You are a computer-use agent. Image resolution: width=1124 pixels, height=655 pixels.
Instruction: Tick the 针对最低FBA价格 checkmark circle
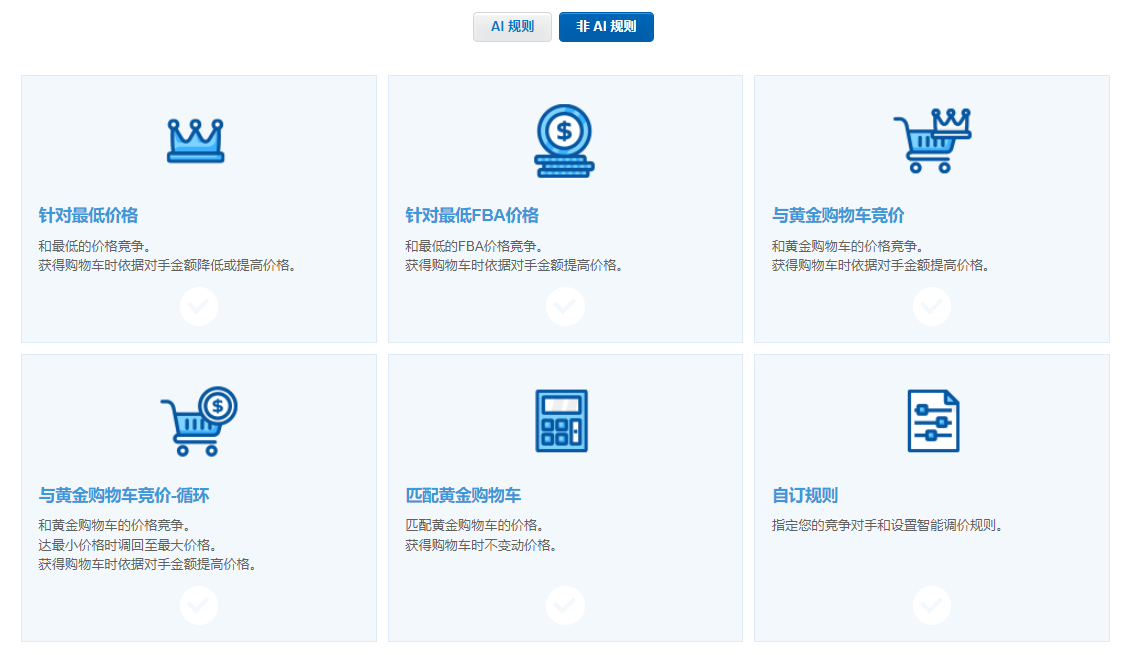click(x=565, y=307)
